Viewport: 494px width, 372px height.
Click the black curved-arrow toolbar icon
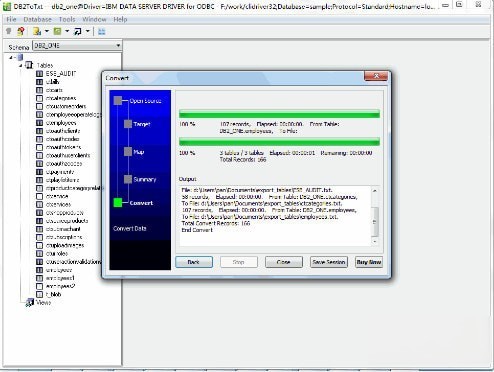[78, 31]
